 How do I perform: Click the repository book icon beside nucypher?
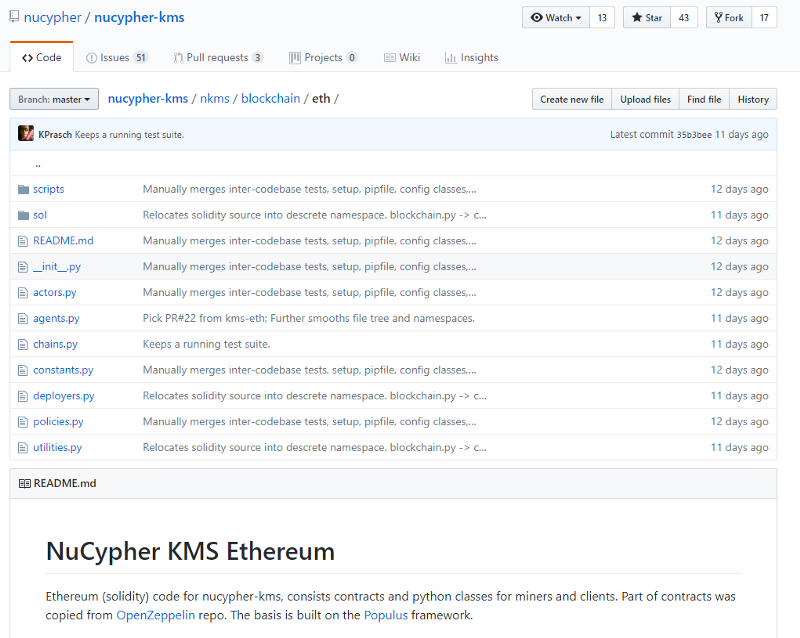pyautogui.click(x=14, y=17)
